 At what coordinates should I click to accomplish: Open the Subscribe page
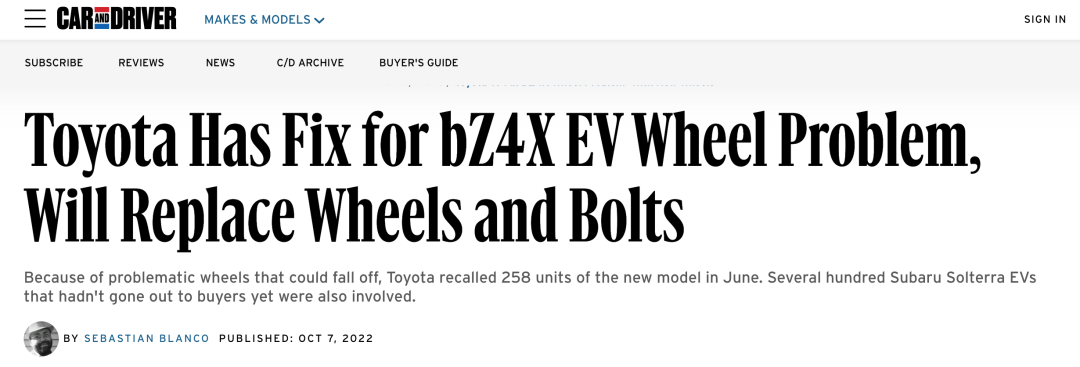pos(54,63)
